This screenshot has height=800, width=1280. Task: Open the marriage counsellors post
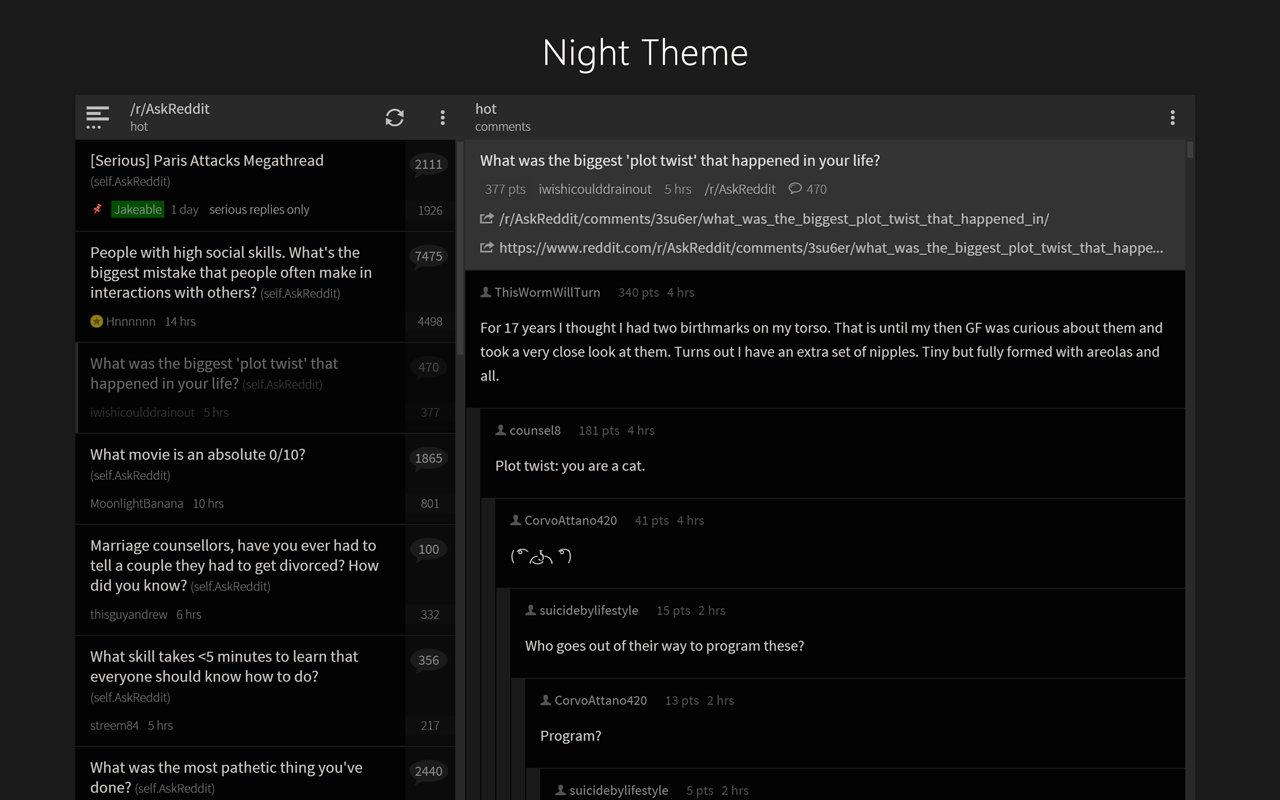[x=234, y=565]
